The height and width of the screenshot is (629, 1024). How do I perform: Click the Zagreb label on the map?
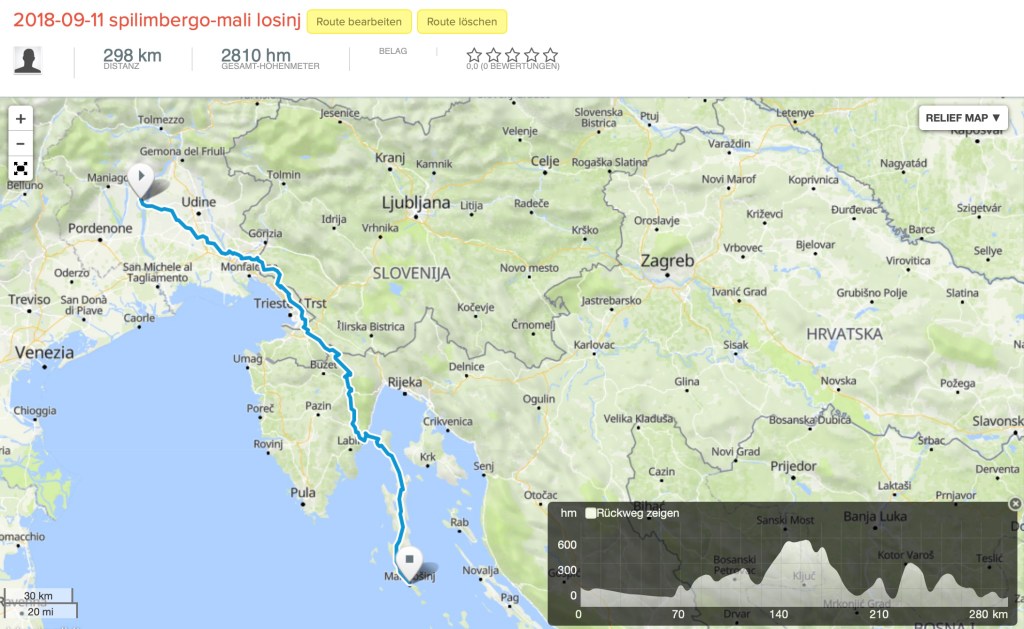pos(668,260)
